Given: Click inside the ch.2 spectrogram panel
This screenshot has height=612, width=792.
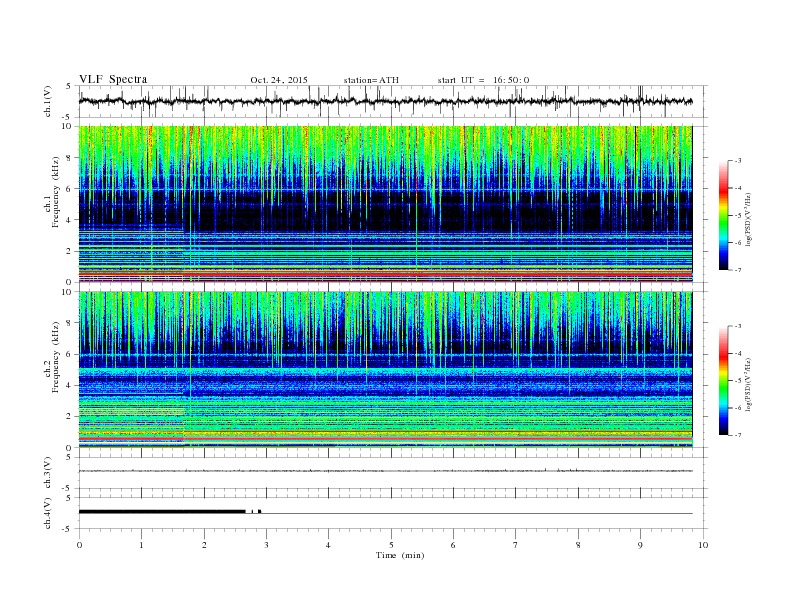Looking at the screenshot, I should 385,370.
